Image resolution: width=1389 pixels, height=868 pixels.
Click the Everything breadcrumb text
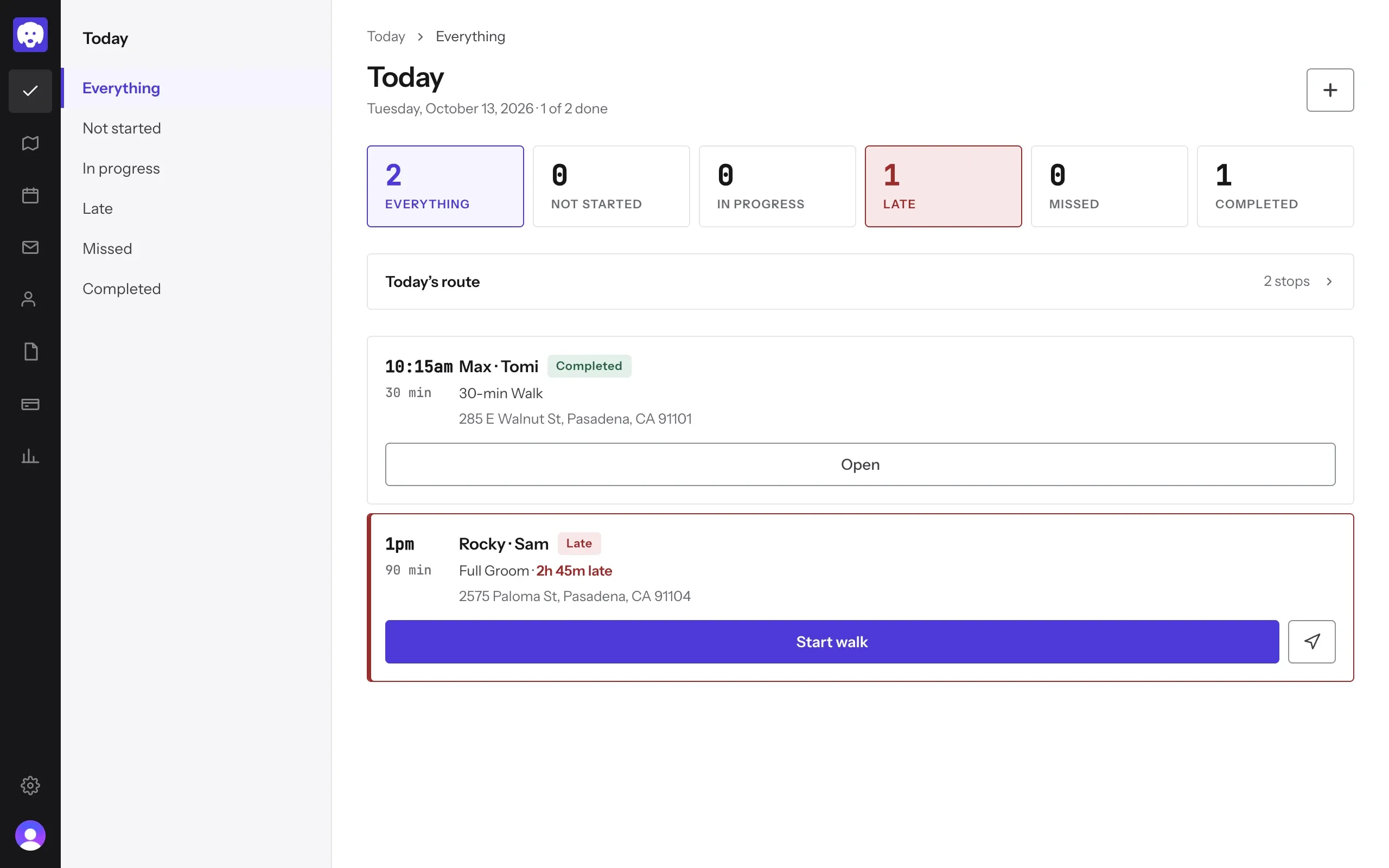(470, 36)
